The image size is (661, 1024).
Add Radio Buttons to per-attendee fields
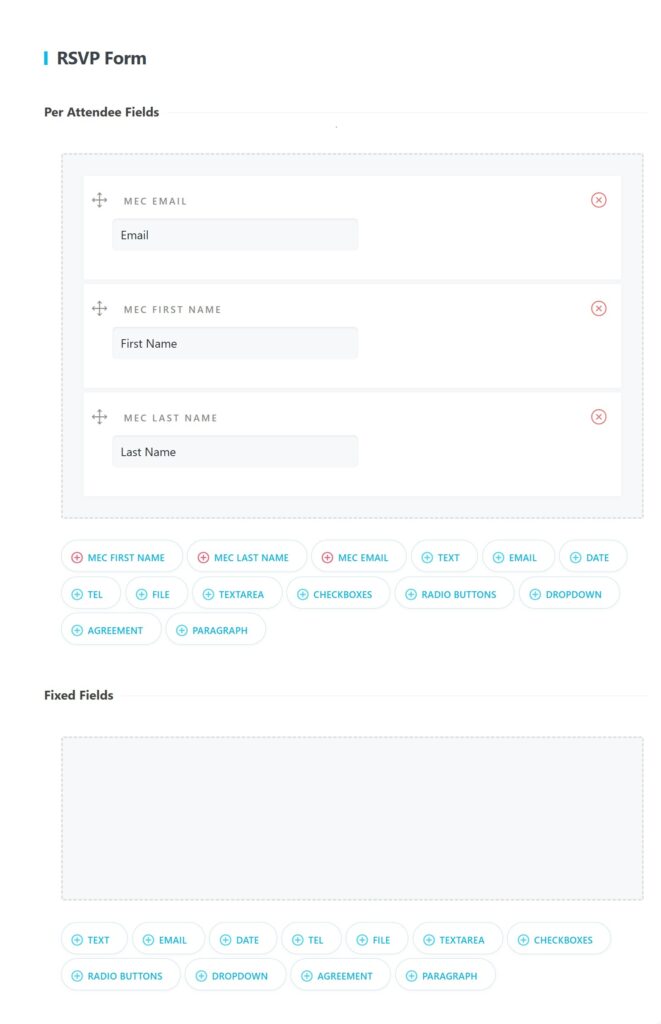tap(454, 594)
